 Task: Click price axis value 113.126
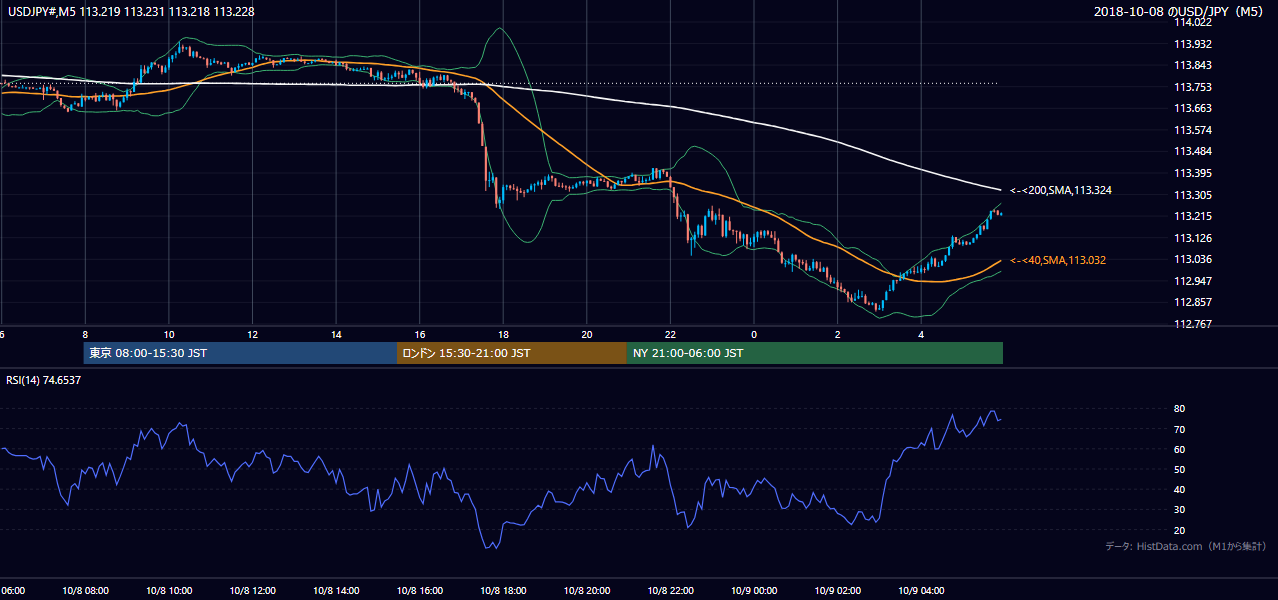click(1193, 238)
